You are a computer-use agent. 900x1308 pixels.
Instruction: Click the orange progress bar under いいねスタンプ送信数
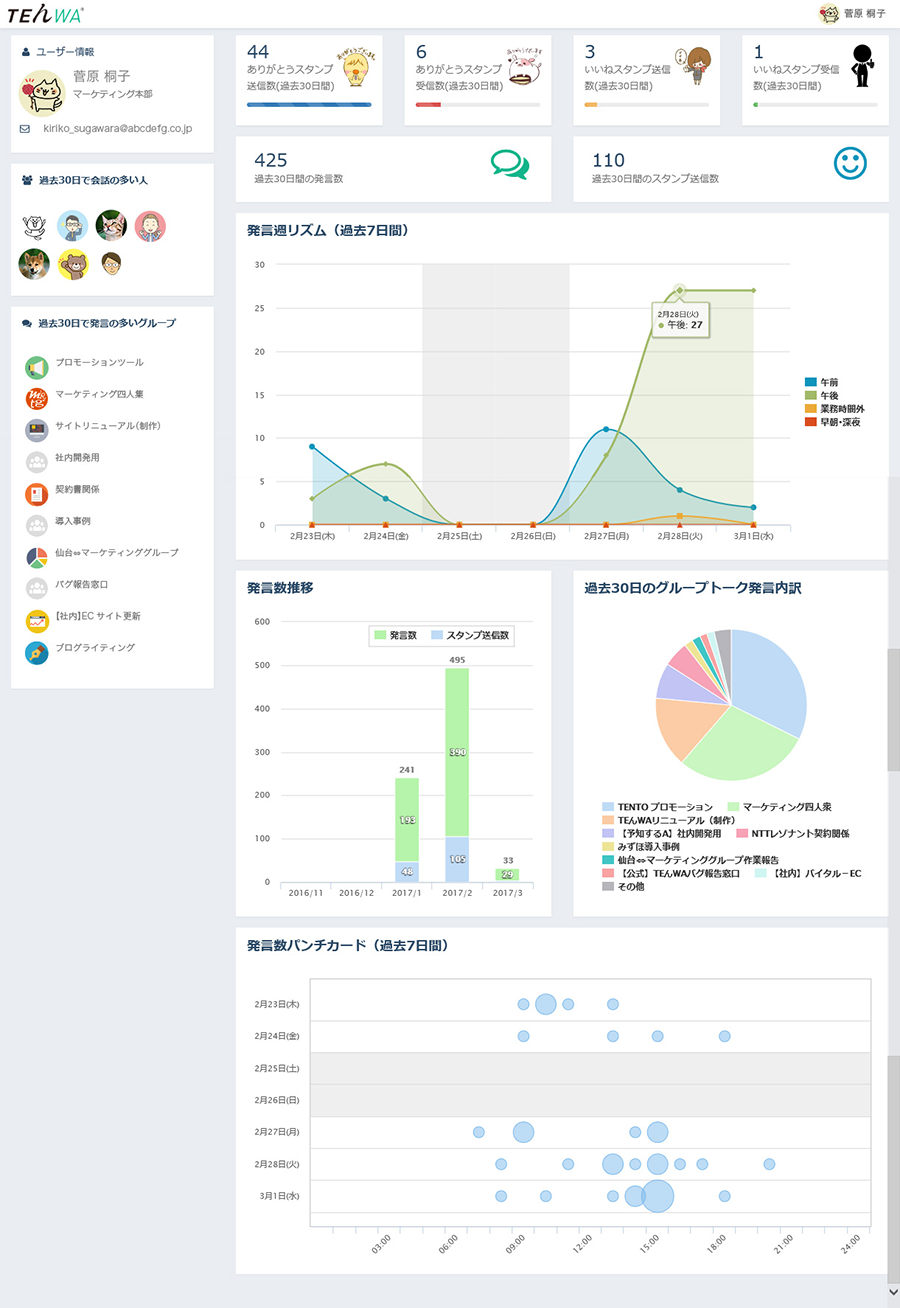tap(590, 104)
